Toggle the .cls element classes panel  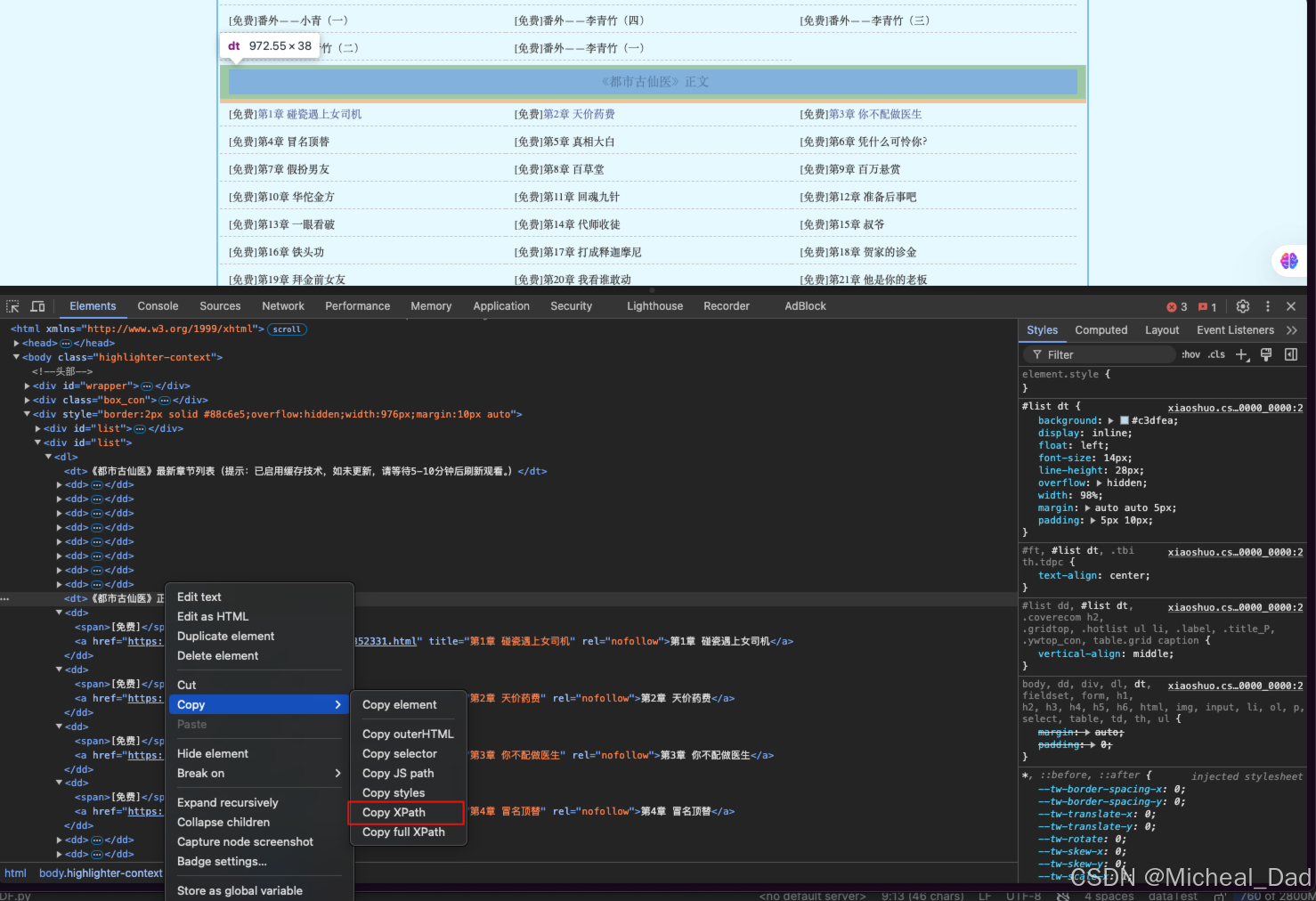coord(1216,354)
